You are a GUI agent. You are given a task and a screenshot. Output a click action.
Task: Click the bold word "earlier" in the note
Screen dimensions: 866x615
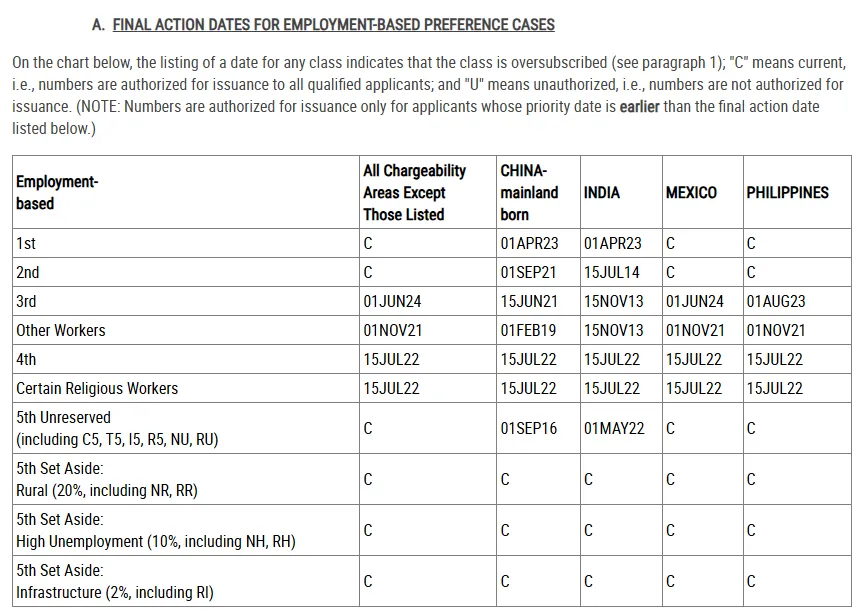[x=639, y=107]
